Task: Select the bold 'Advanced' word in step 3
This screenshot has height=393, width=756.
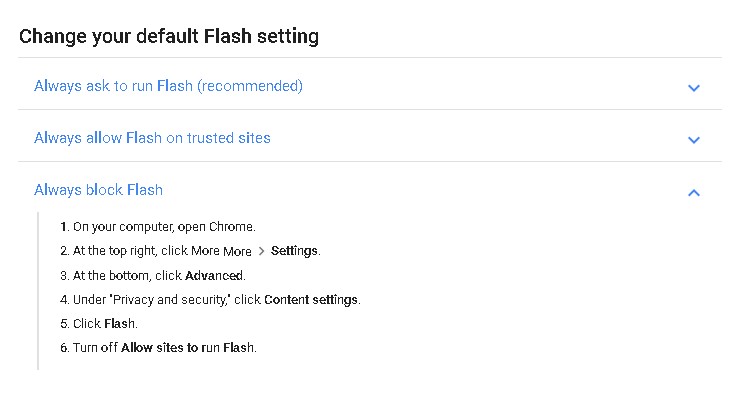Action: (x=214, y=275)
